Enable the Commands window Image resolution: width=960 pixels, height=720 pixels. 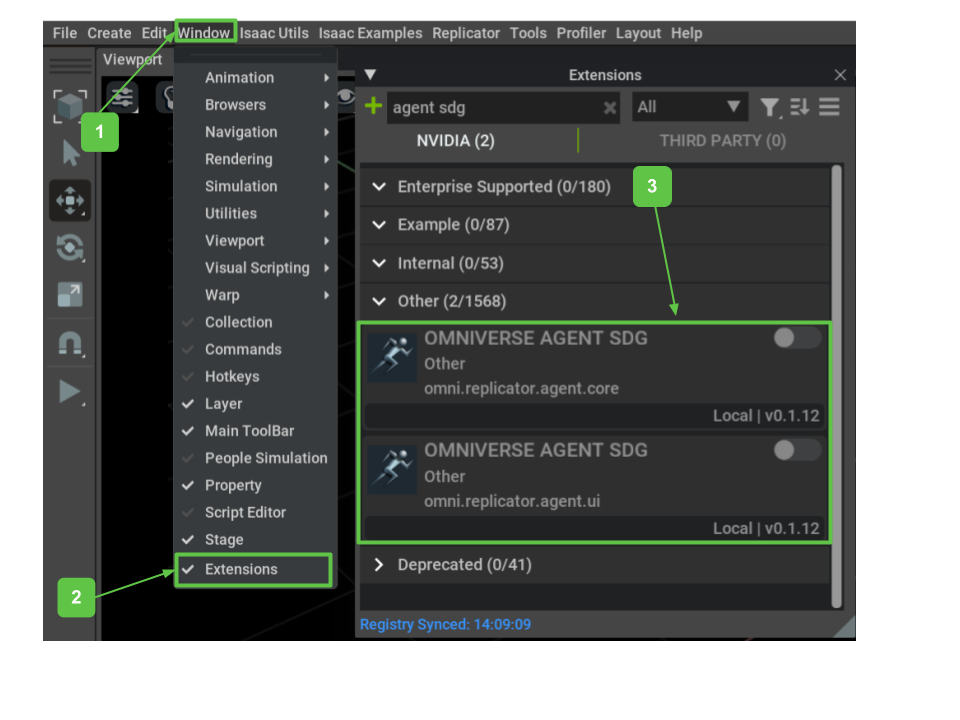point(256,349)
